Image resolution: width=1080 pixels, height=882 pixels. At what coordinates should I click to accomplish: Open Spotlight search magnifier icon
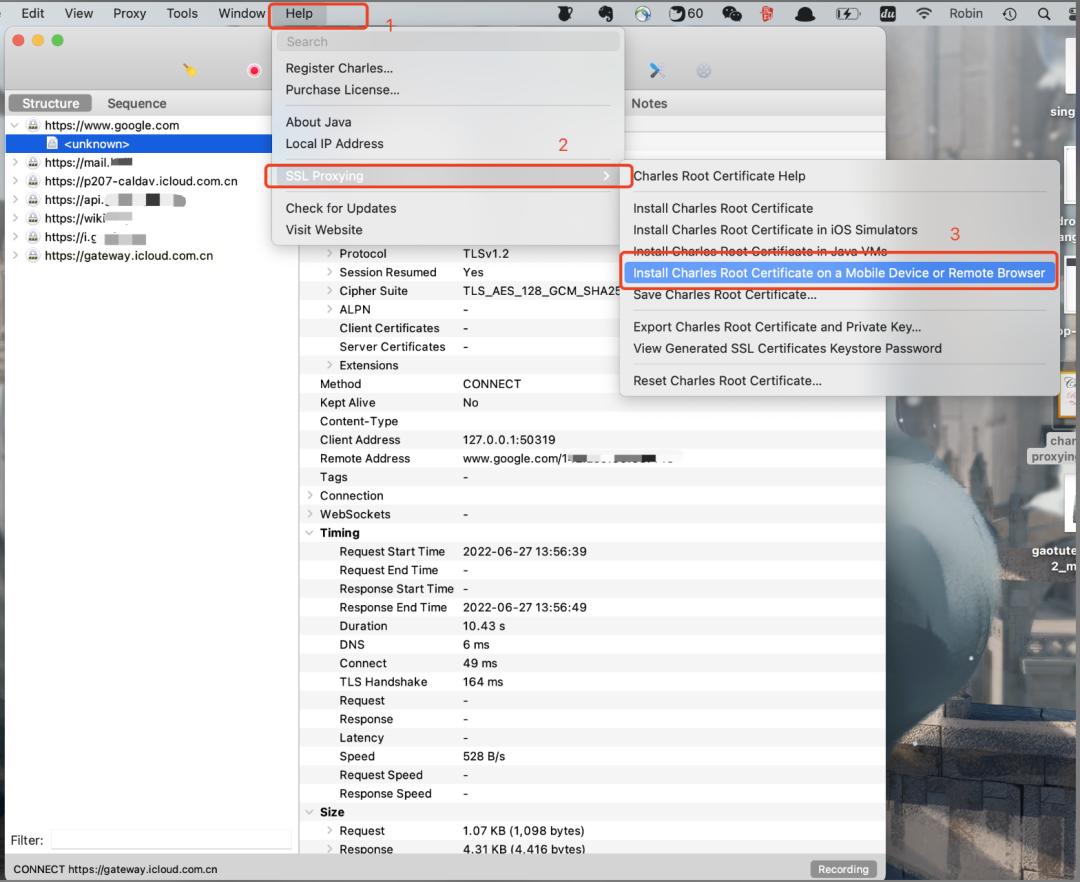1044,14
